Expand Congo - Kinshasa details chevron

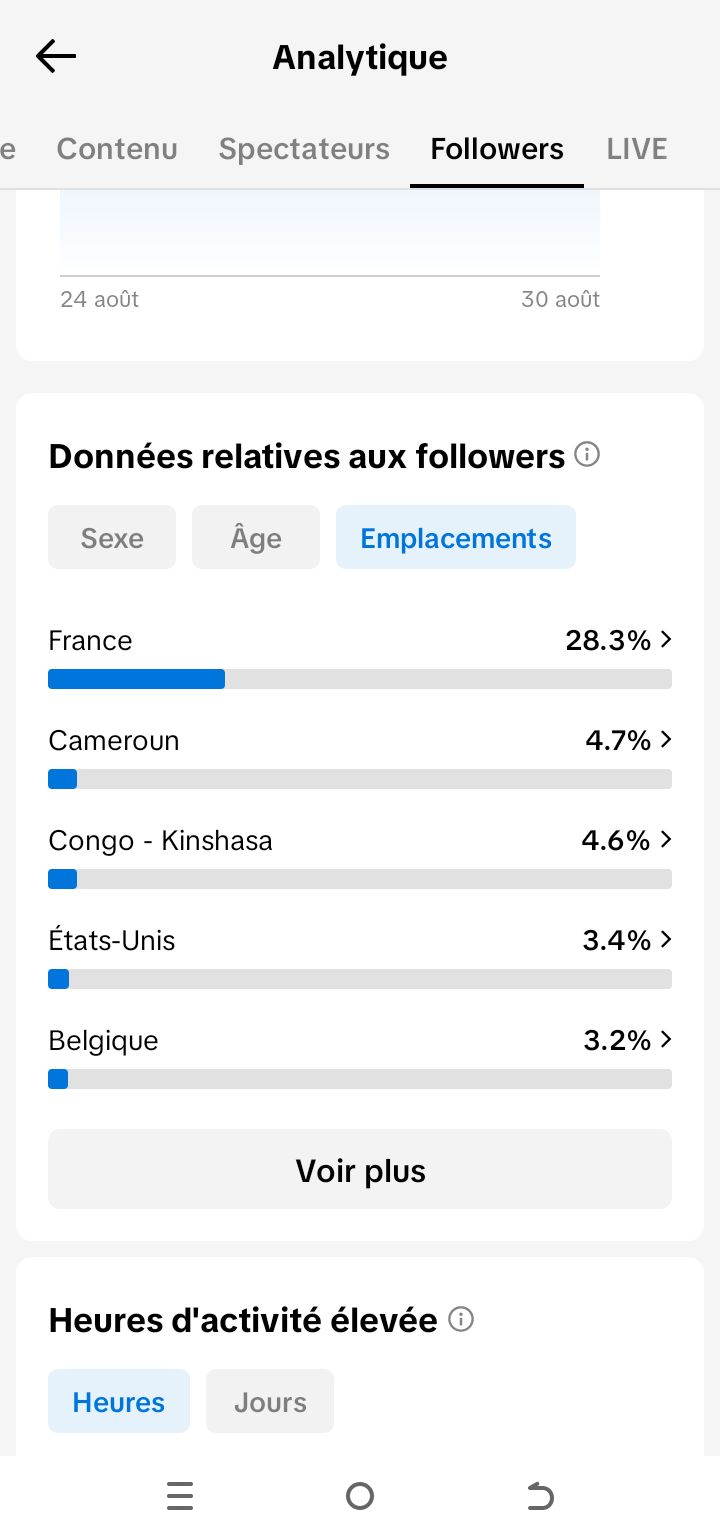coord(666,840)
